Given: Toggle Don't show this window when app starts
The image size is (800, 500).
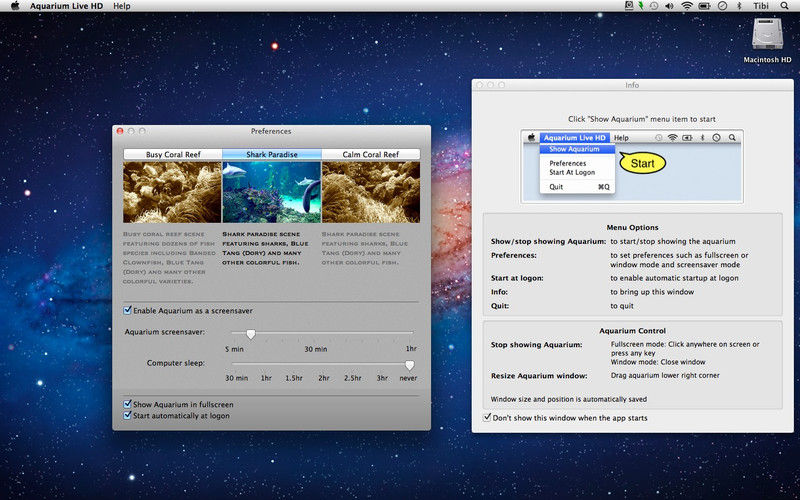Looking at the screenshot, I should click(487, 417).
